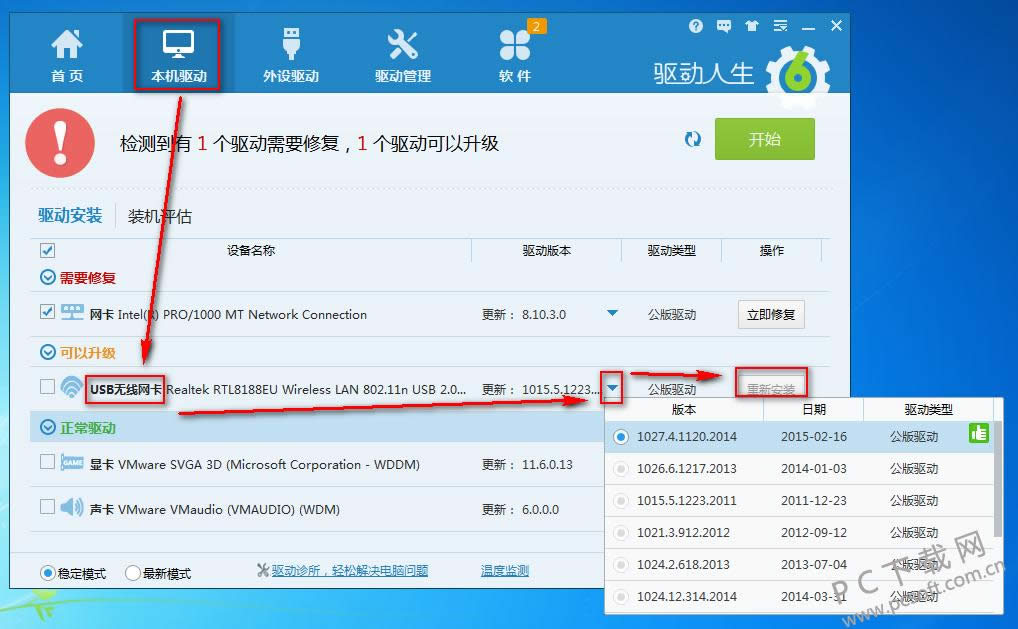Click the 软件 clover icon

tap(515, 45)
